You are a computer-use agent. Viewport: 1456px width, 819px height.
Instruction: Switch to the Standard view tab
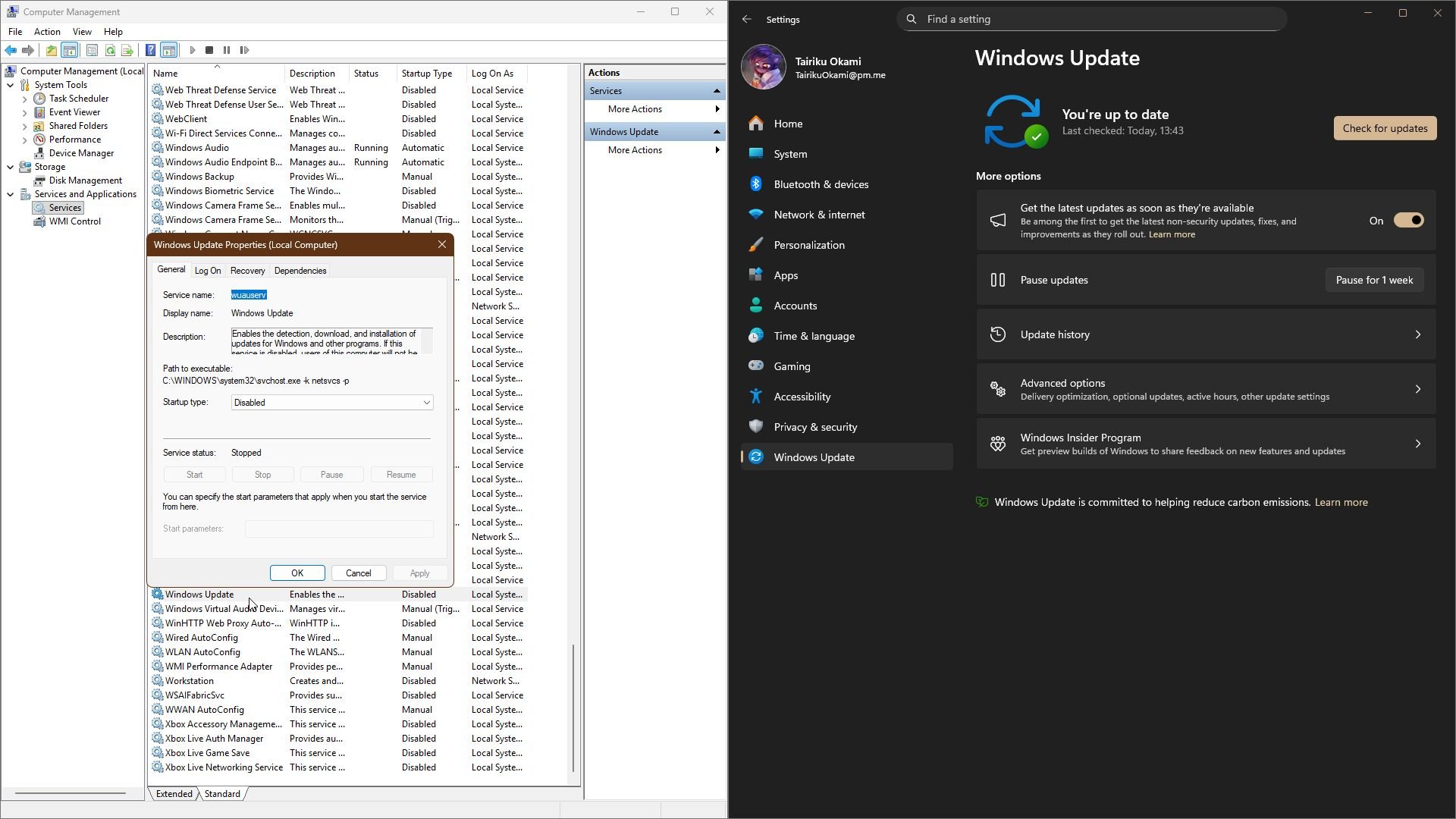(222, 794)
